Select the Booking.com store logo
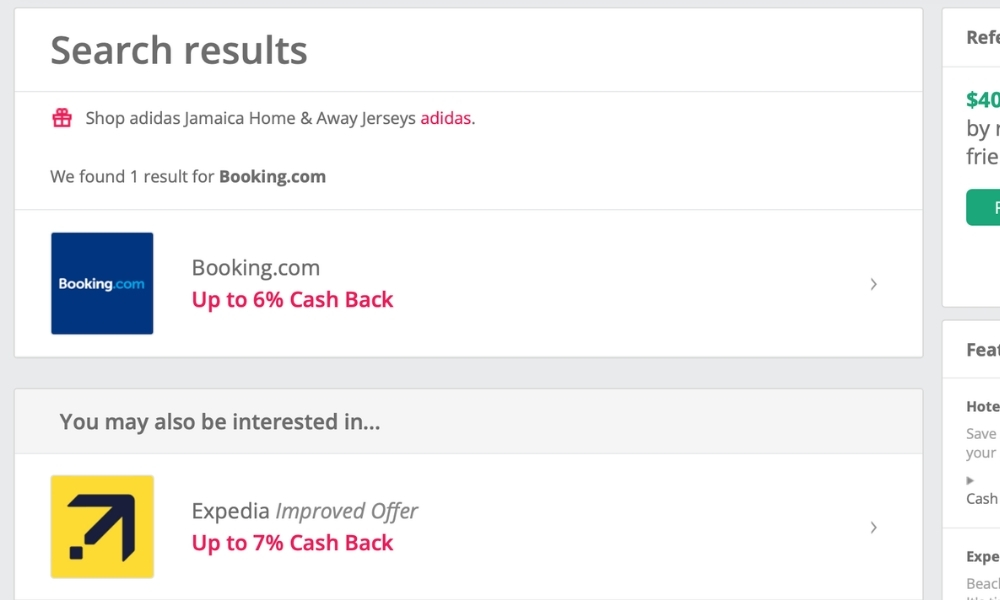 pos(101,283)
